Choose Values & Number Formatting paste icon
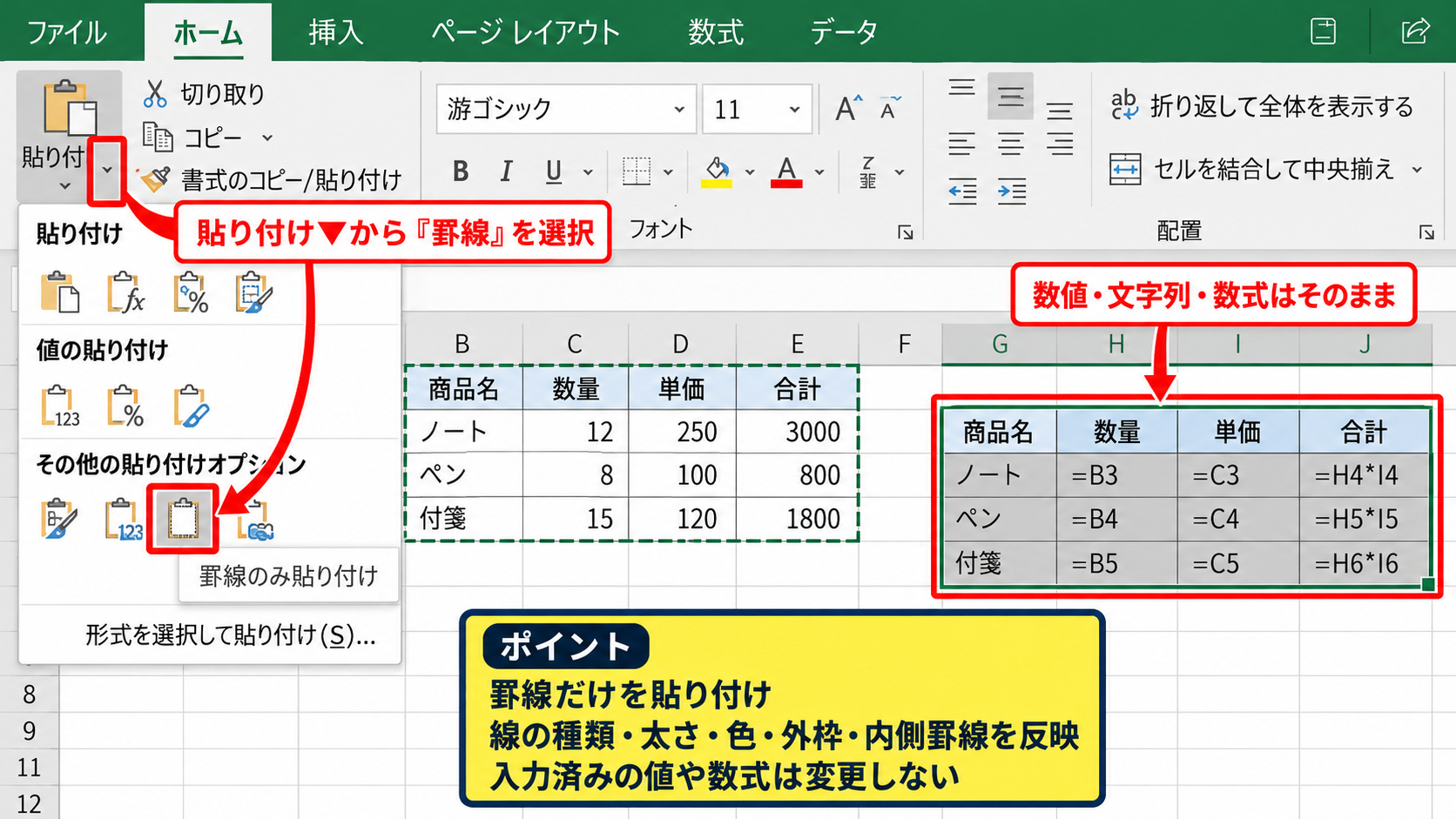Image resolution: width=1456 pixels, height=819 pixels. point(125,406)
